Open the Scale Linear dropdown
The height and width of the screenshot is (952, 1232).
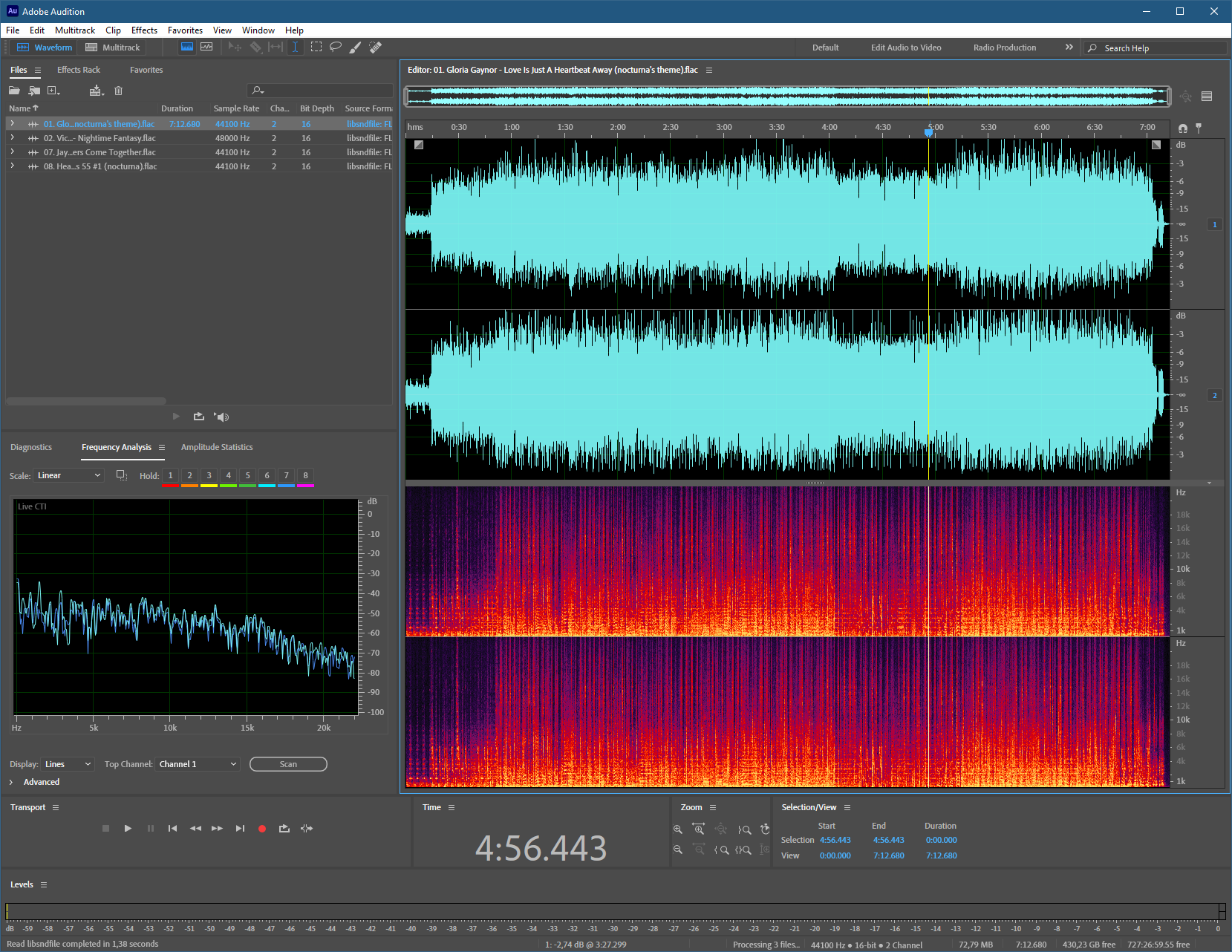coord(68,475)
